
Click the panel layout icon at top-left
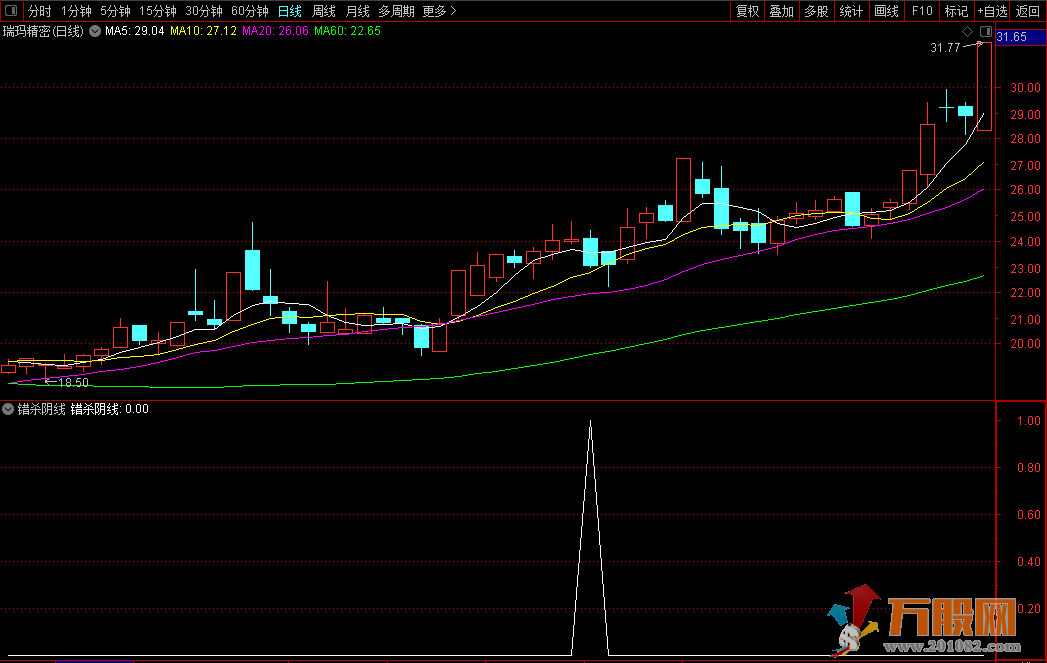11,11
